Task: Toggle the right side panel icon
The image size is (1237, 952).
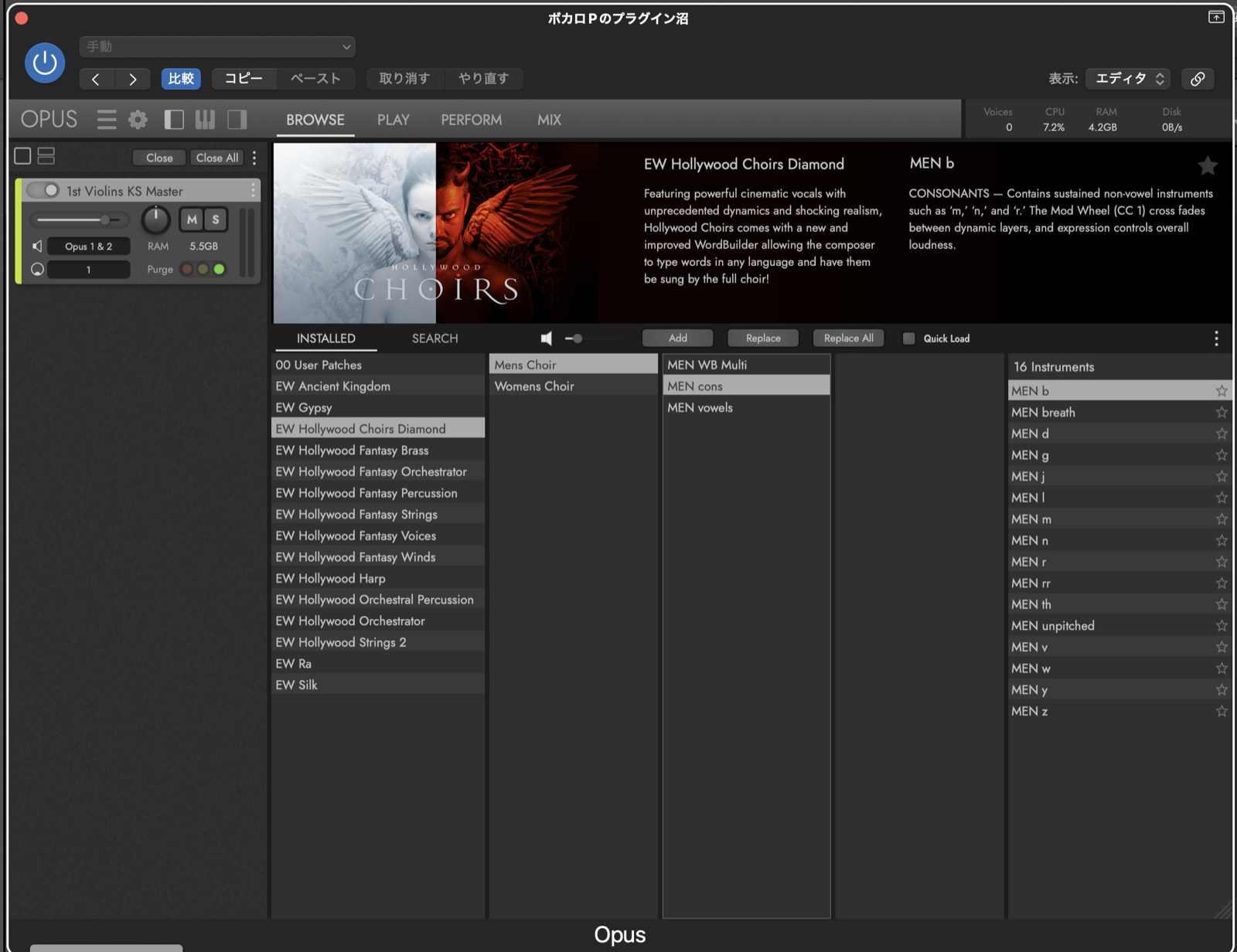Action: pos(237,119)
